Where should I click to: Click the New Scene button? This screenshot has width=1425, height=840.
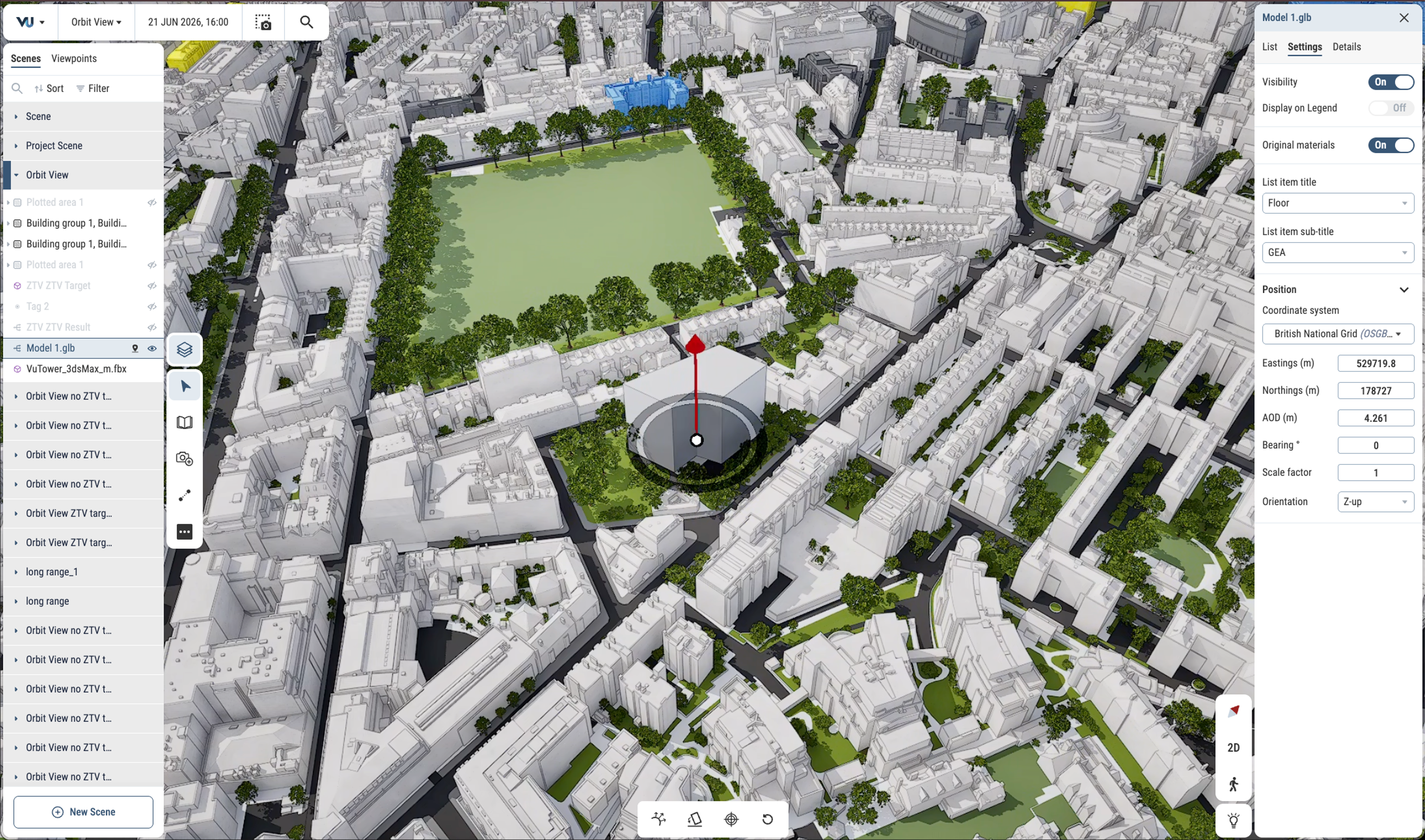(83, 812)
